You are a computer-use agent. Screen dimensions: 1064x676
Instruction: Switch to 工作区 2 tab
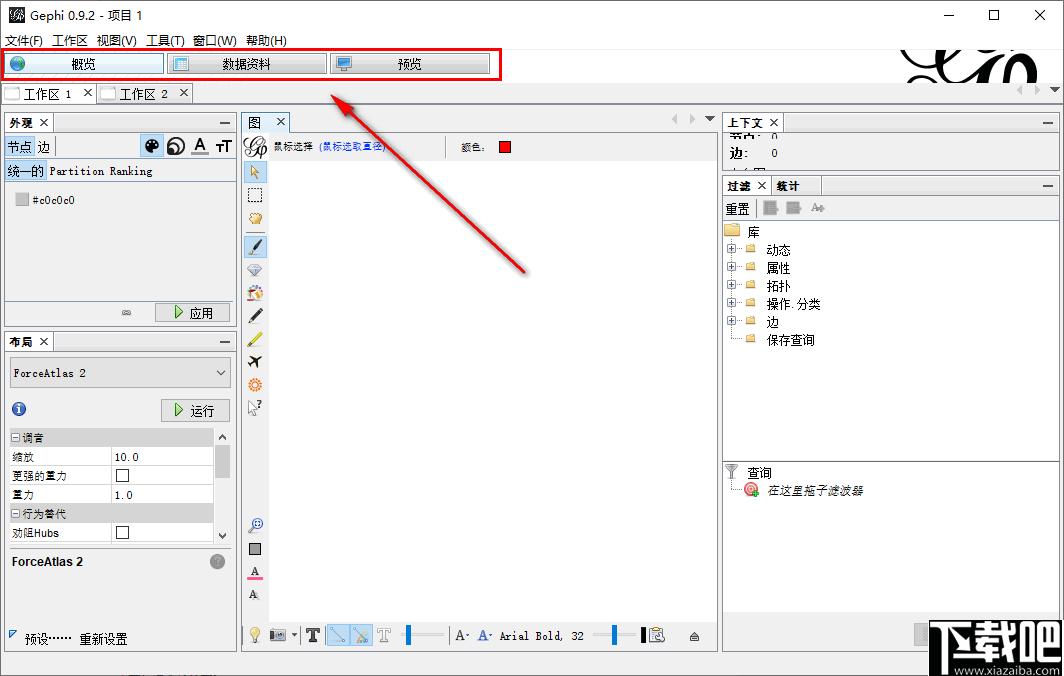(x=143, y=94)
